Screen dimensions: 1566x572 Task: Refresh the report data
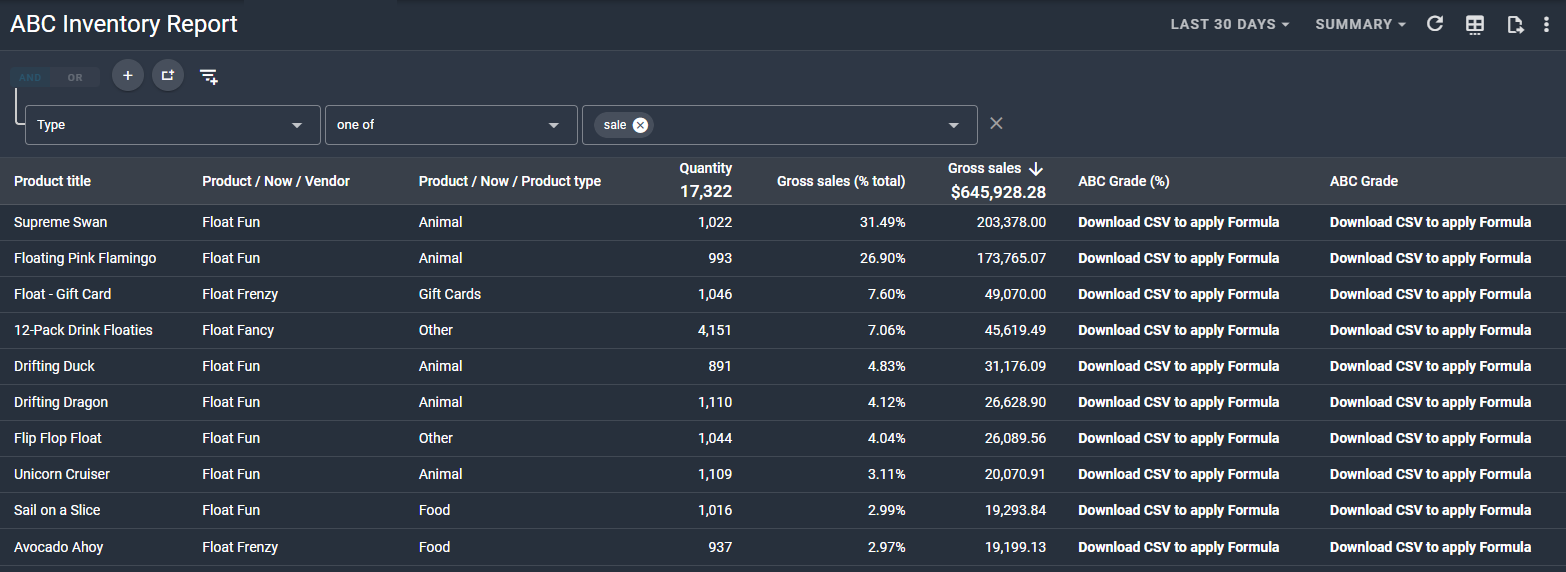click(1435, 24)
